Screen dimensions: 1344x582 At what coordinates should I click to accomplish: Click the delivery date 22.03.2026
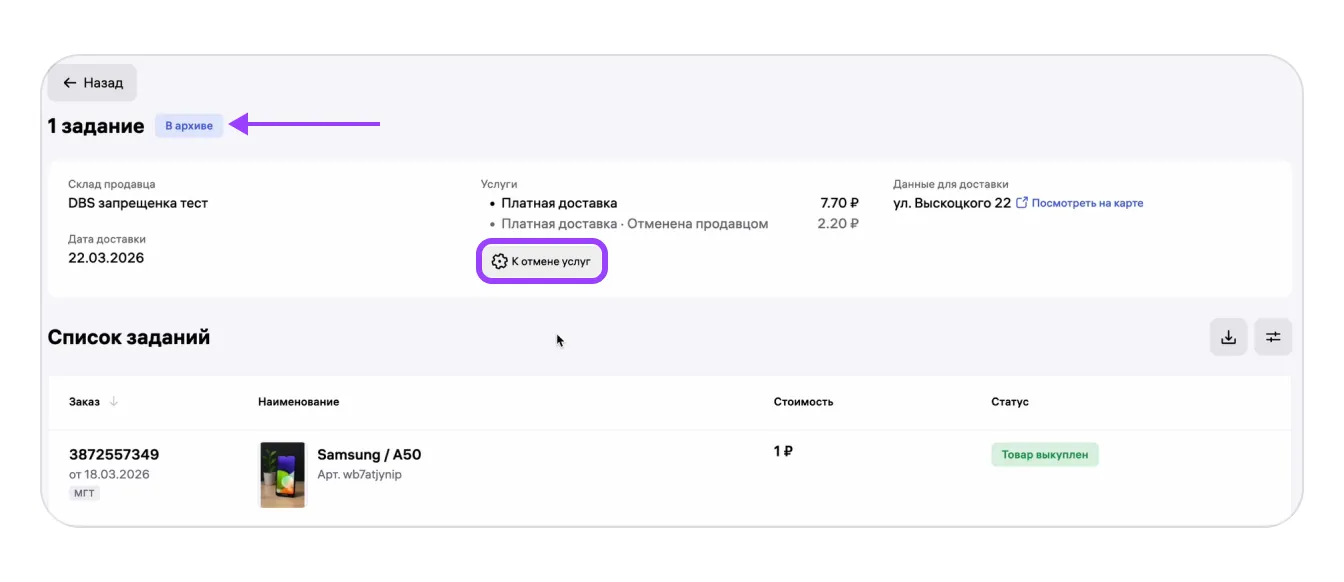coord(106,258)
